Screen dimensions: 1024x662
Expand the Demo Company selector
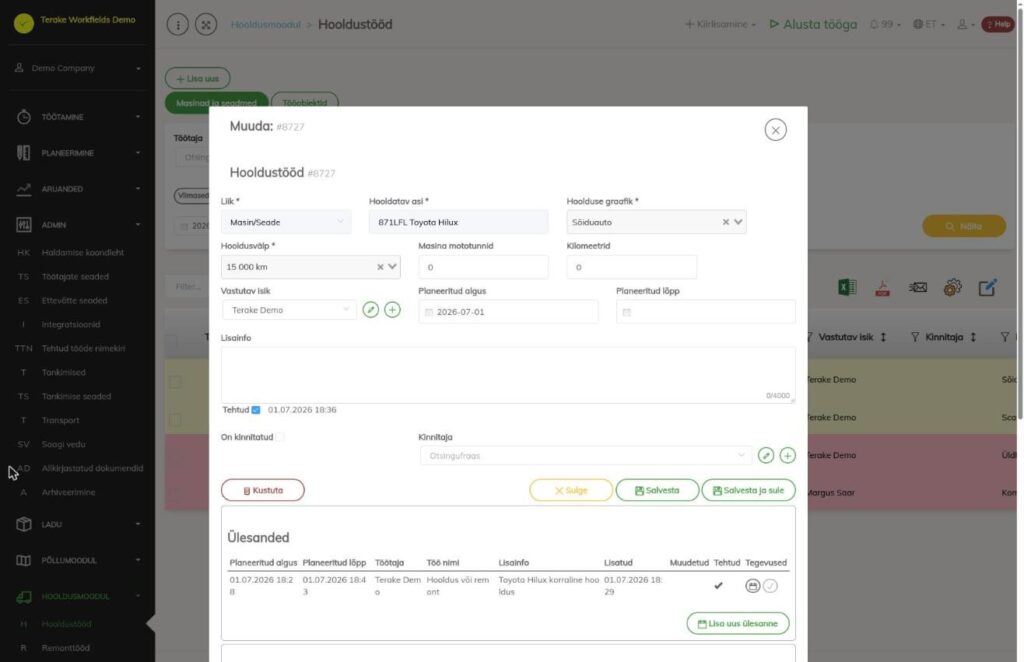point(78,68)
